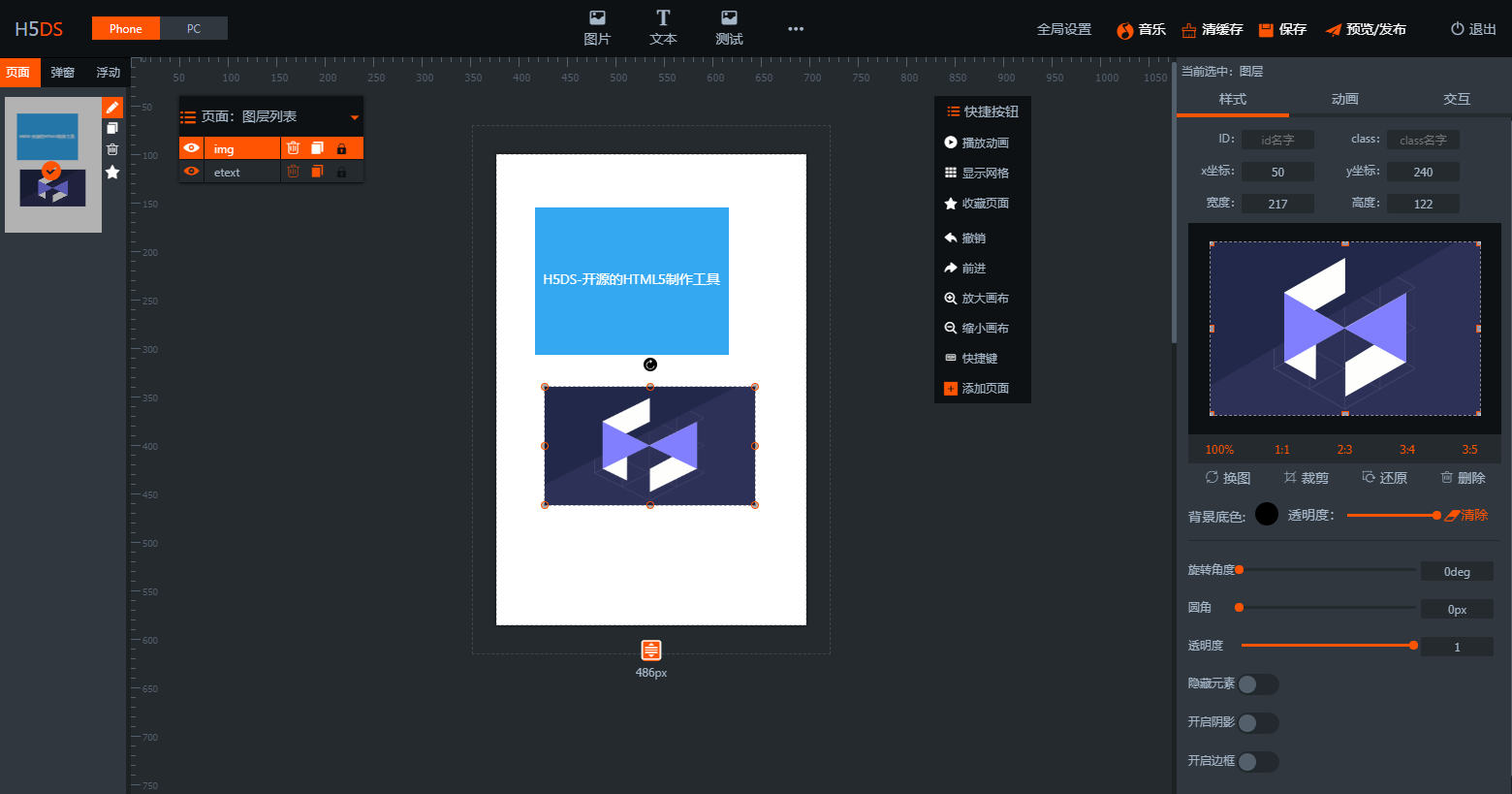Crop image with 裁剪
This screenshot has height=794, width=1512.
1306,477
